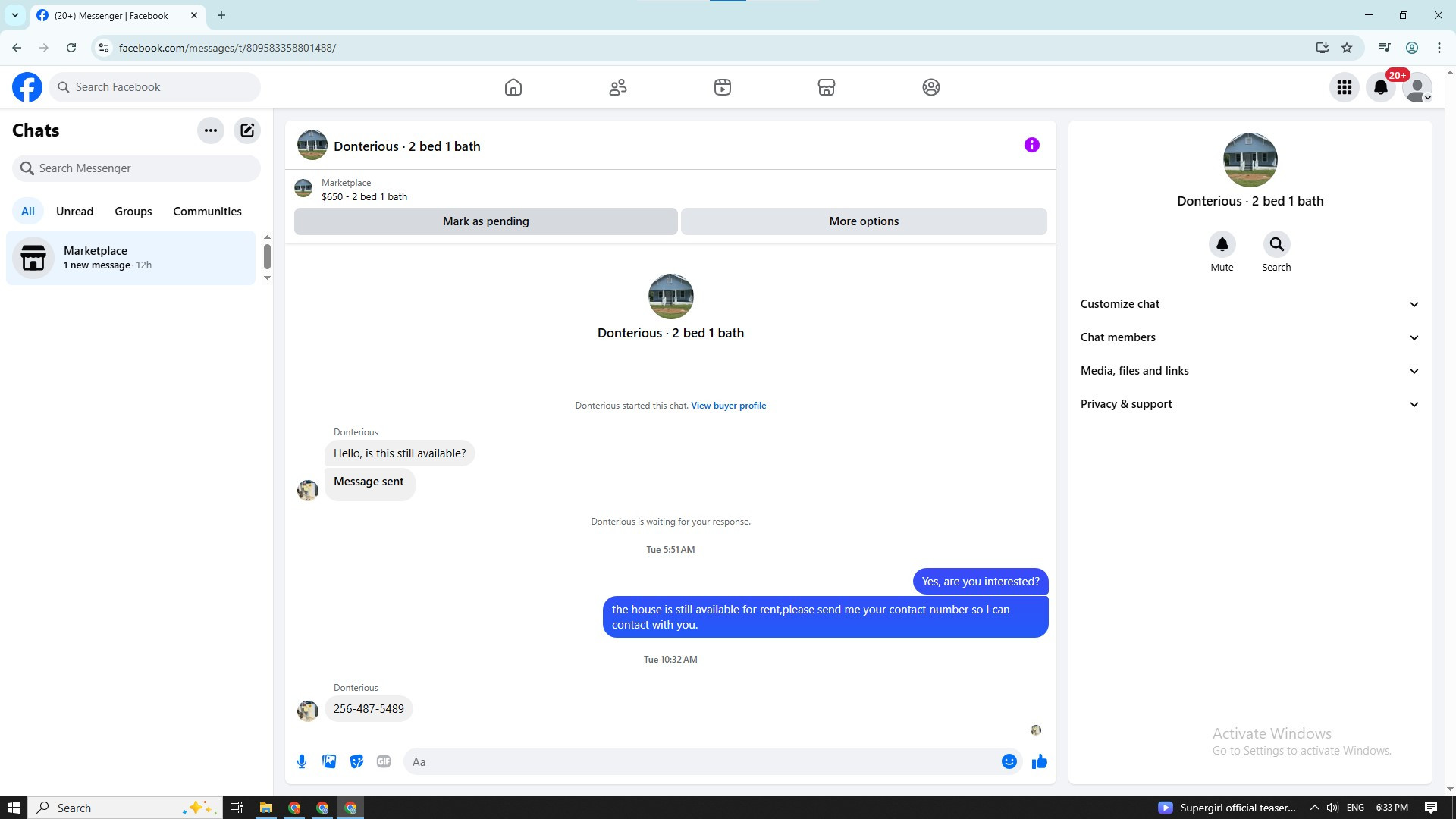This screenshot has width=1456, height=819.
Task: Click the voice clip microphone icon
Action: 302,761
